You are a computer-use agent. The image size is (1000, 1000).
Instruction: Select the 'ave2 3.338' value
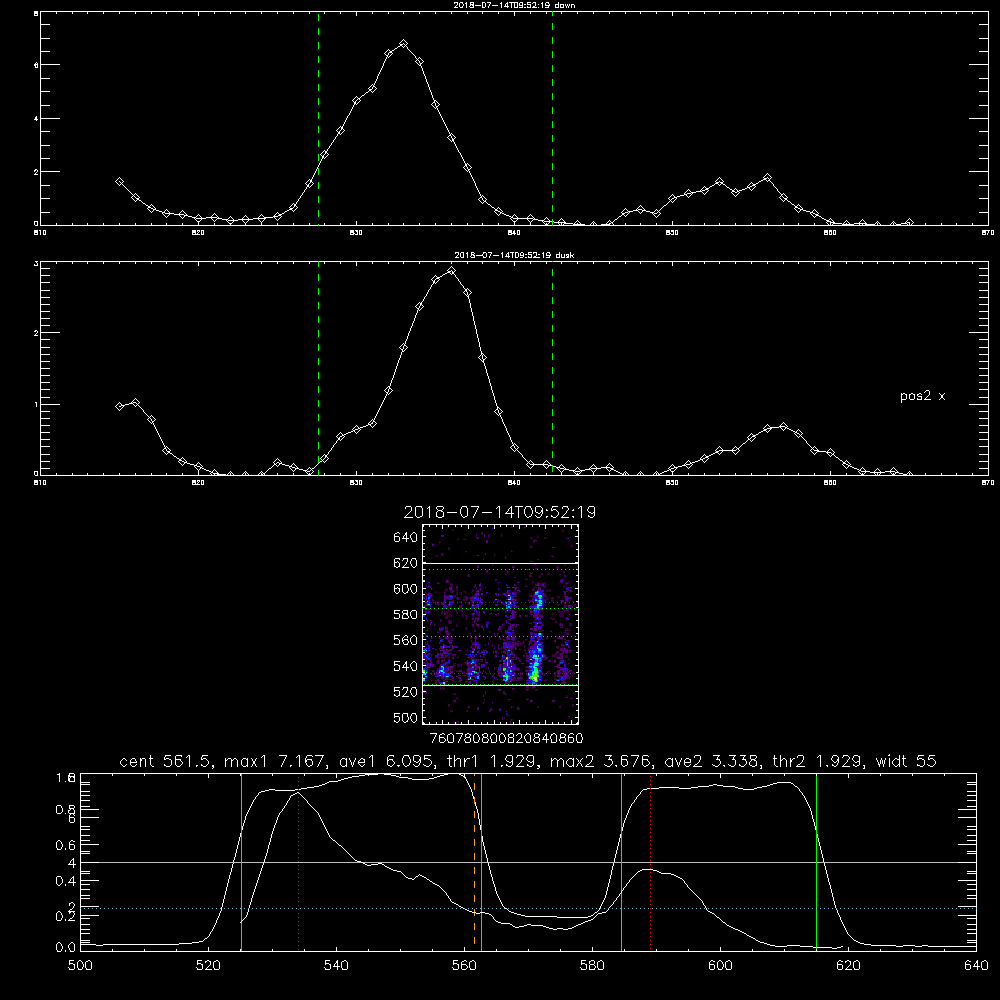point(711,761)
